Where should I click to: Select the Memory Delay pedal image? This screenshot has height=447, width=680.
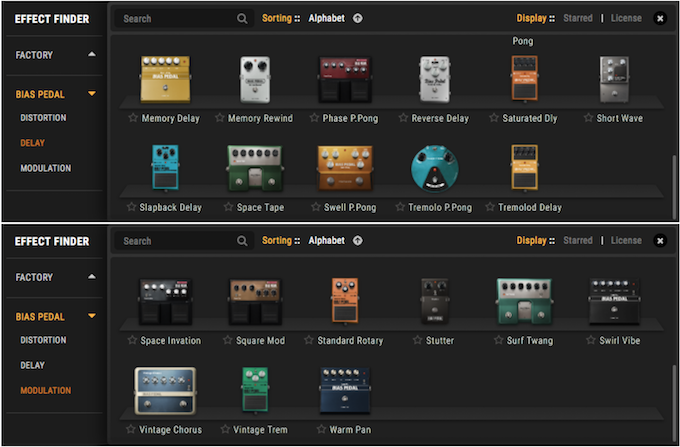coord(165,79)
